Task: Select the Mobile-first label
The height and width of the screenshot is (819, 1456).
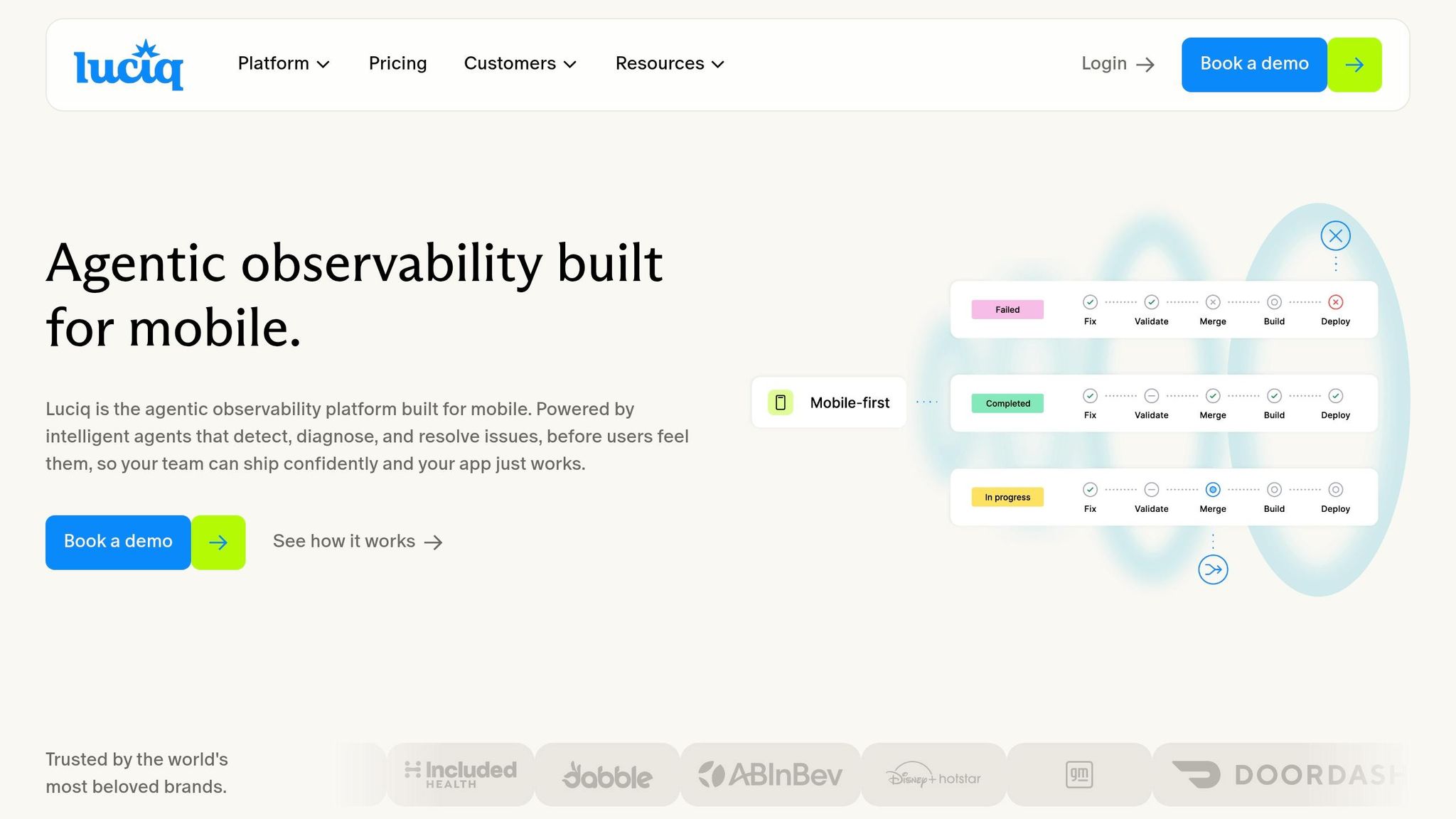Action: 850,402
